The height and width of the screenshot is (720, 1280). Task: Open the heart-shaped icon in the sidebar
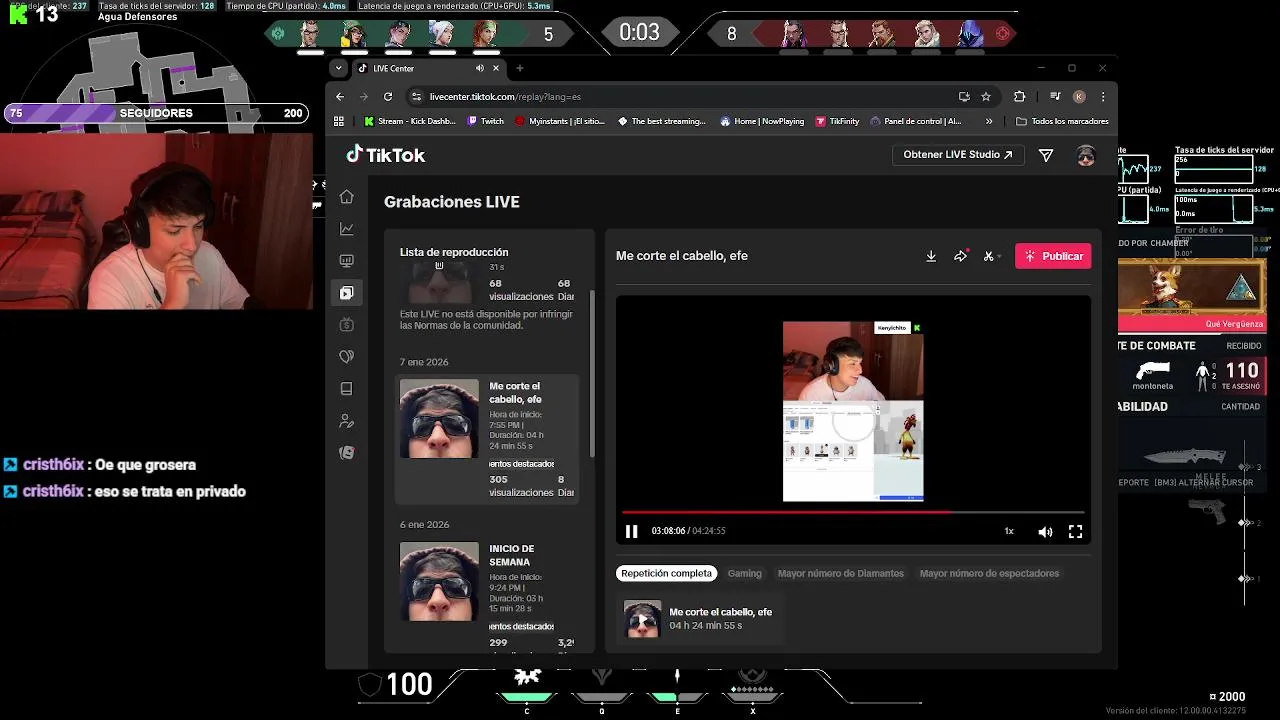(346, 357)
